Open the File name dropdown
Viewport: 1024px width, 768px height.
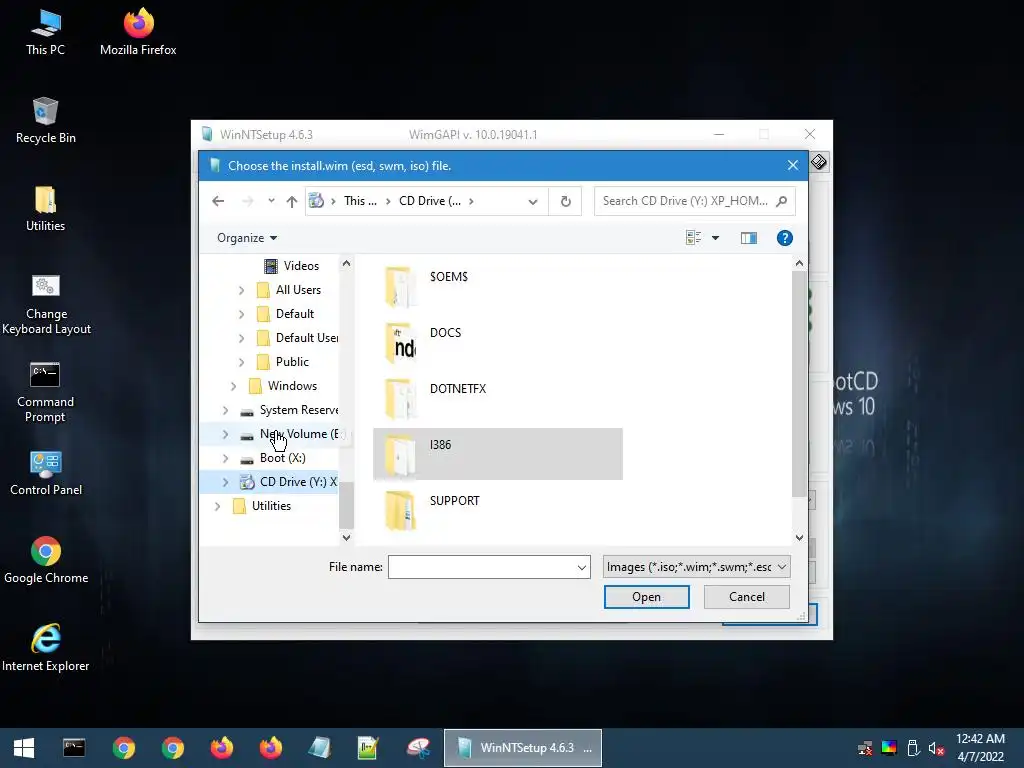pyautogui.click(x=581, y=567)
